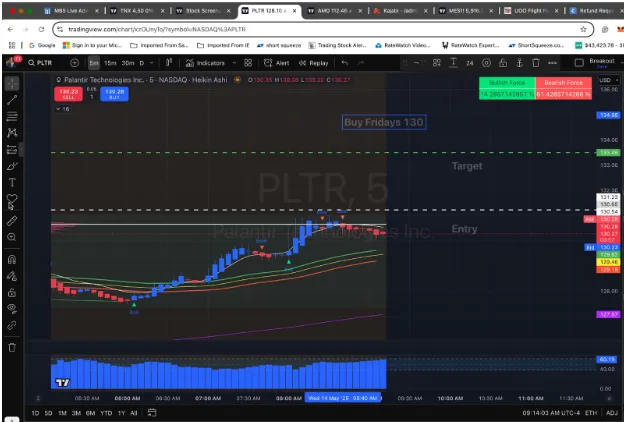Click the floating toolbar lock icon

[x=503, y=63]
